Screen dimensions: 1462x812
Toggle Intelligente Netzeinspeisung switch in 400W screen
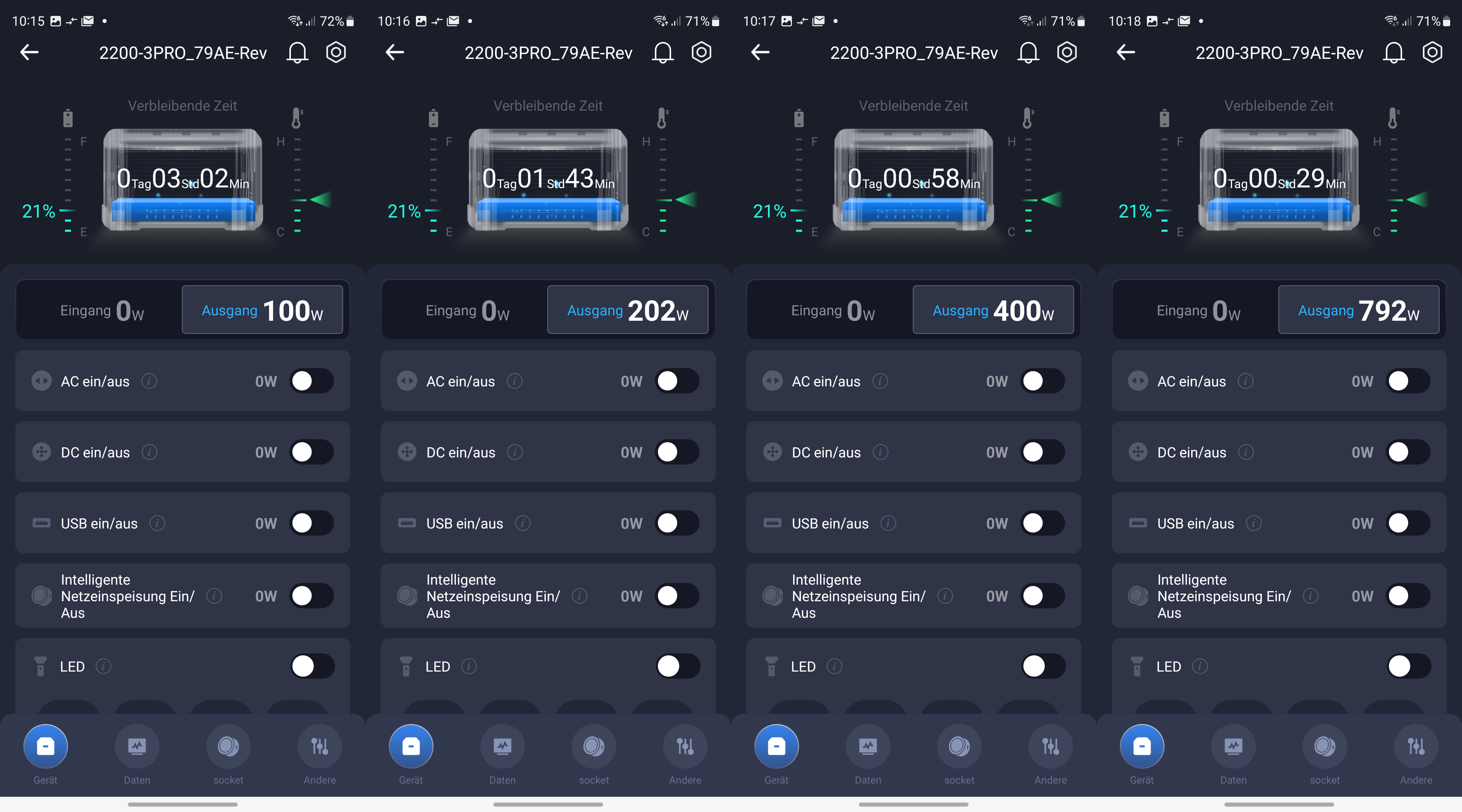[x=1043, y=596]
